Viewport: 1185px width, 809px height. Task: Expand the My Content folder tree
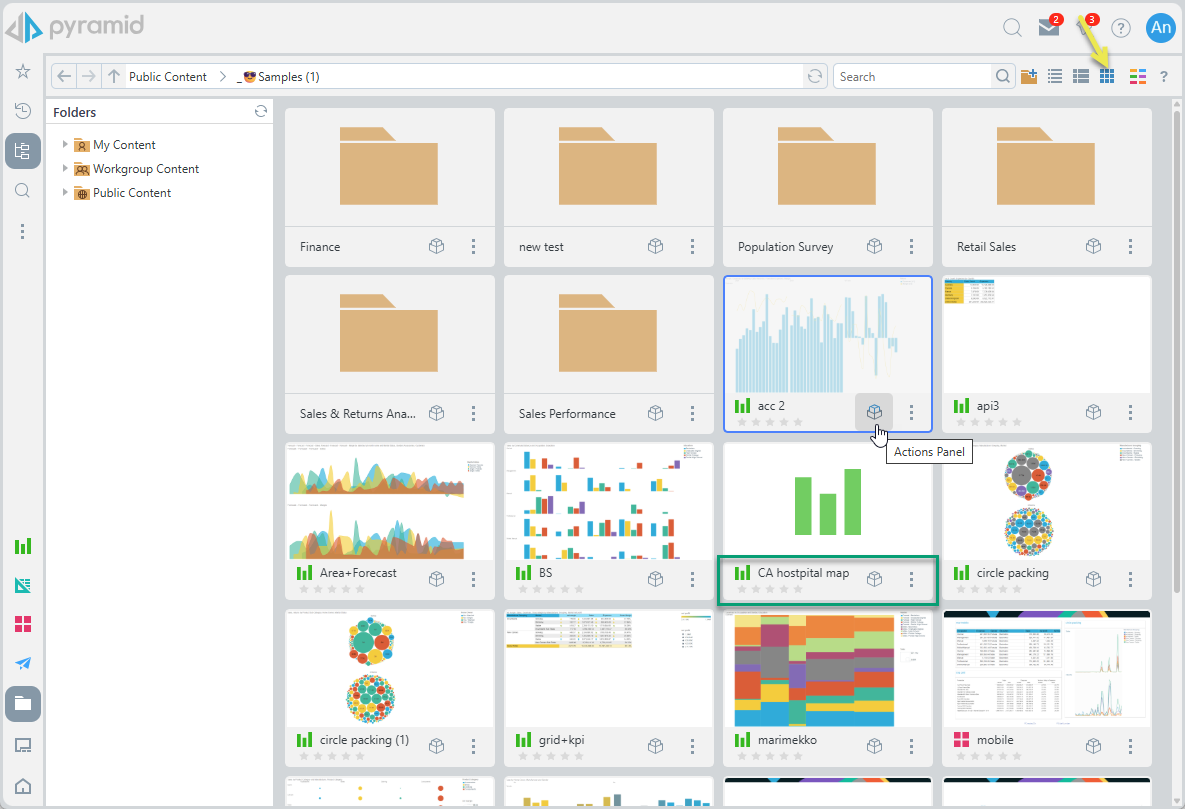click(65, 145)
